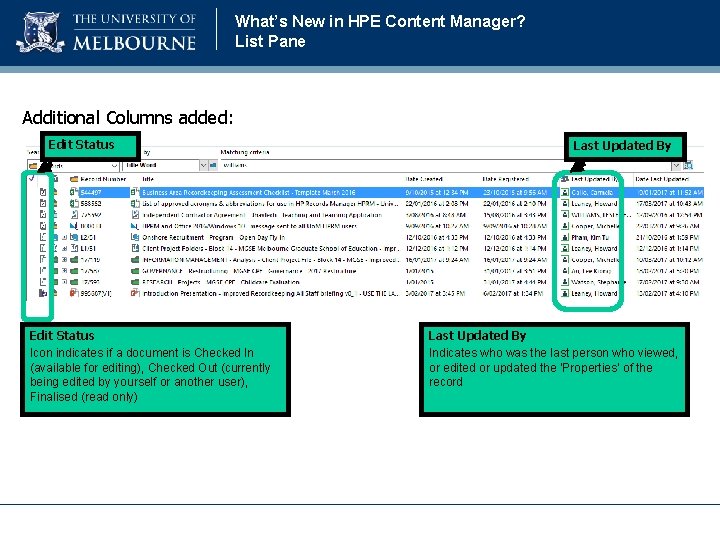The image size is (720, 540).
Task: Click into the Matching criteria text field
Action: (445, 165)
